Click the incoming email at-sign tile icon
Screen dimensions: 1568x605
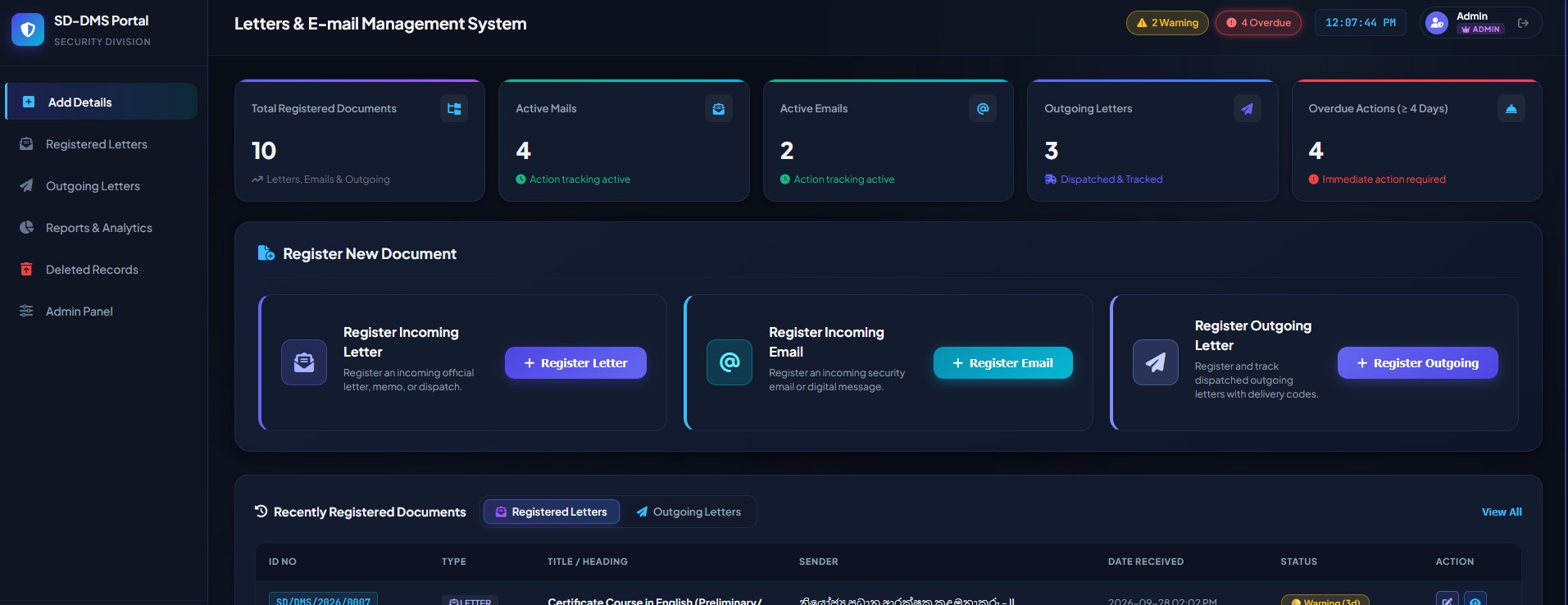[729, 362]
